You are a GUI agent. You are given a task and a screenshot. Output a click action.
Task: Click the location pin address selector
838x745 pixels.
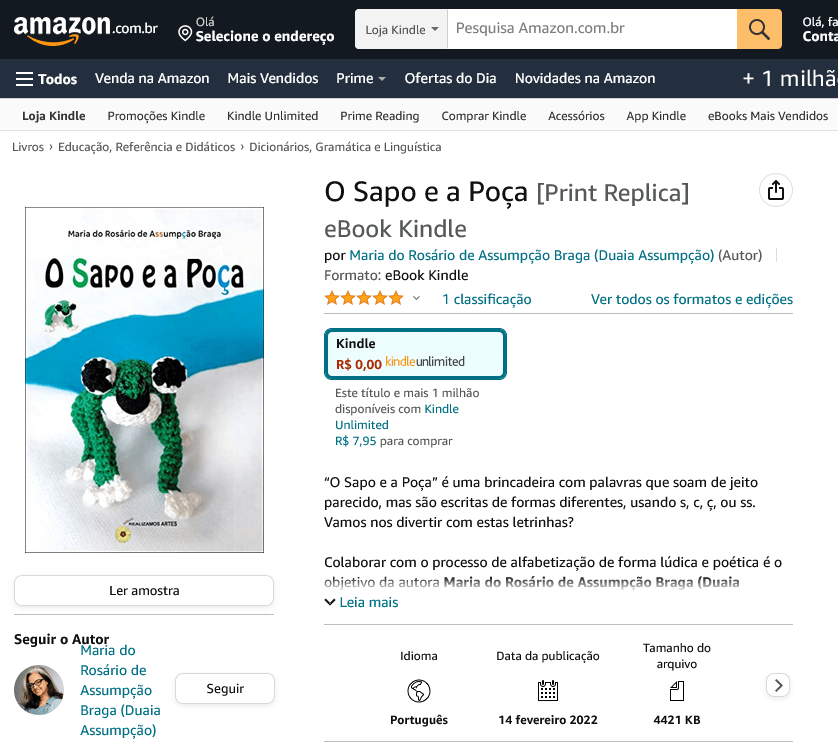256,29
